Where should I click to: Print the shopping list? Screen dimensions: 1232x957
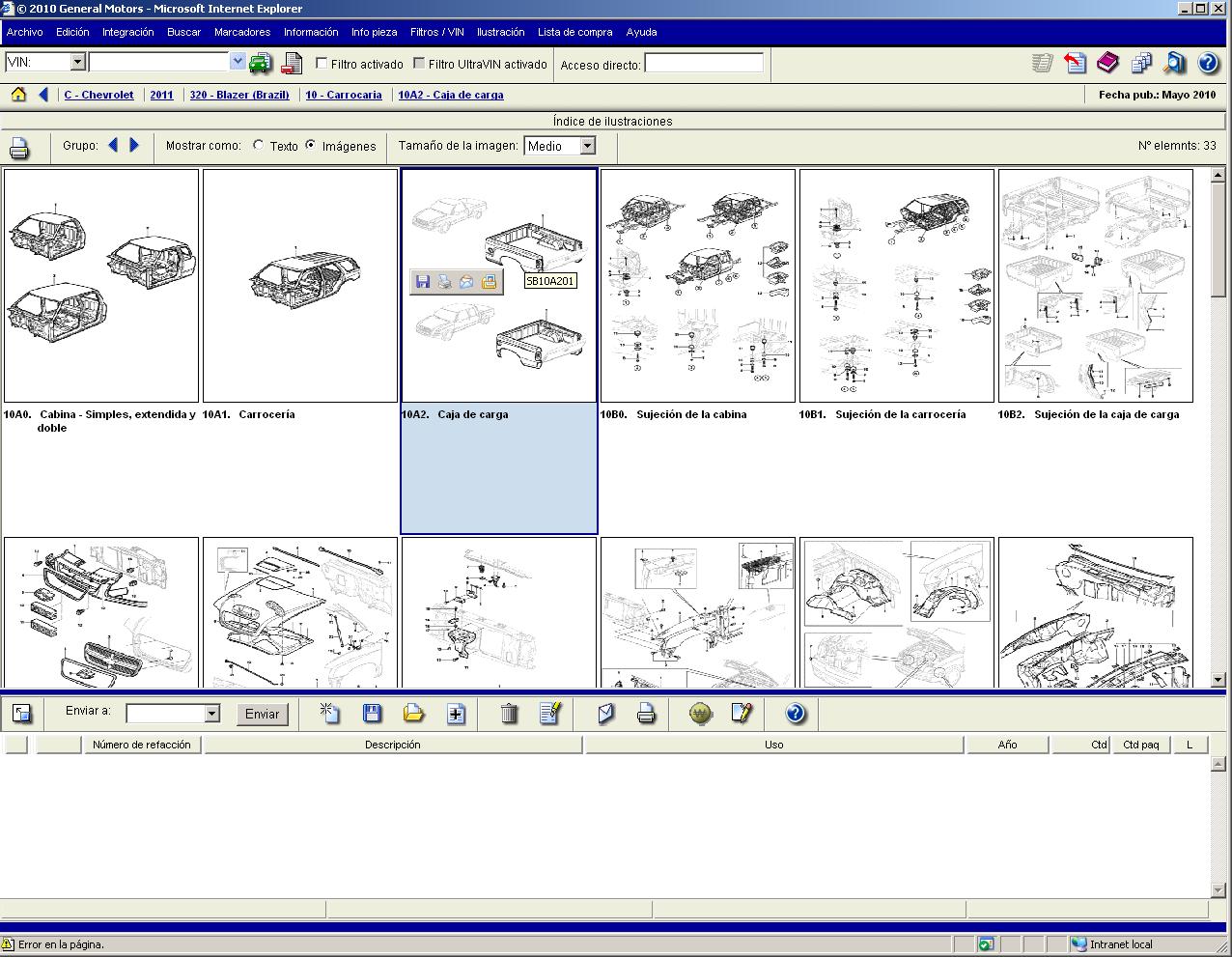point(647,714)
